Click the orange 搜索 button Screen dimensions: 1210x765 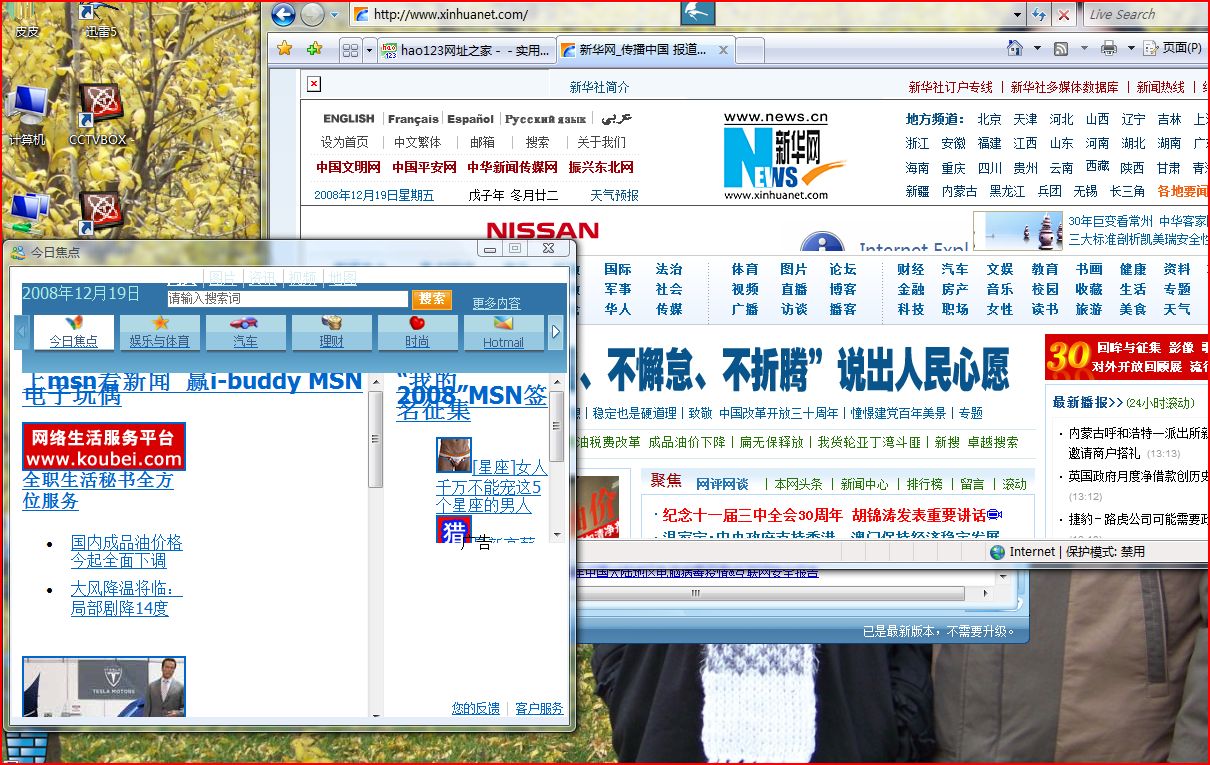[x=432, y=299]
